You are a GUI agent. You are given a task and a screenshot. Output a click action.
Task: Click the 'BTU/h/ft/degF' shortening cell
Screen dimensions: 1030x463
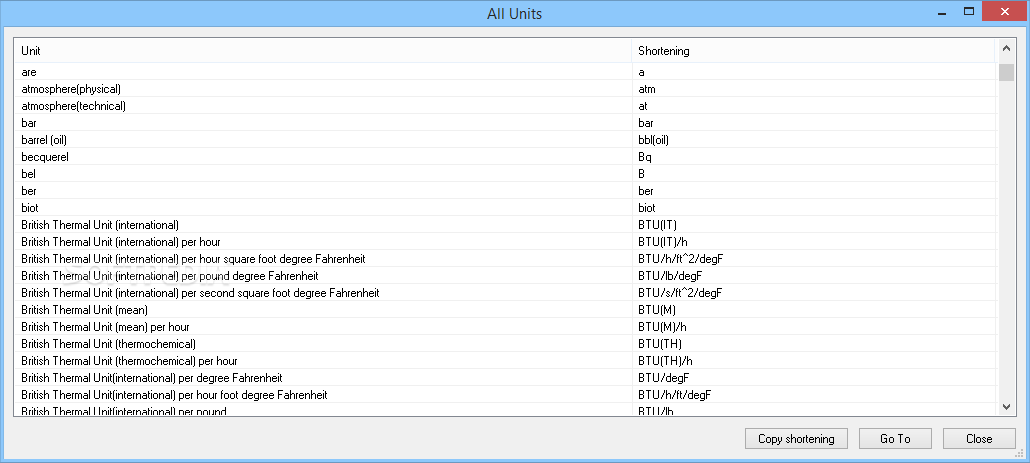tap(813, 396)
